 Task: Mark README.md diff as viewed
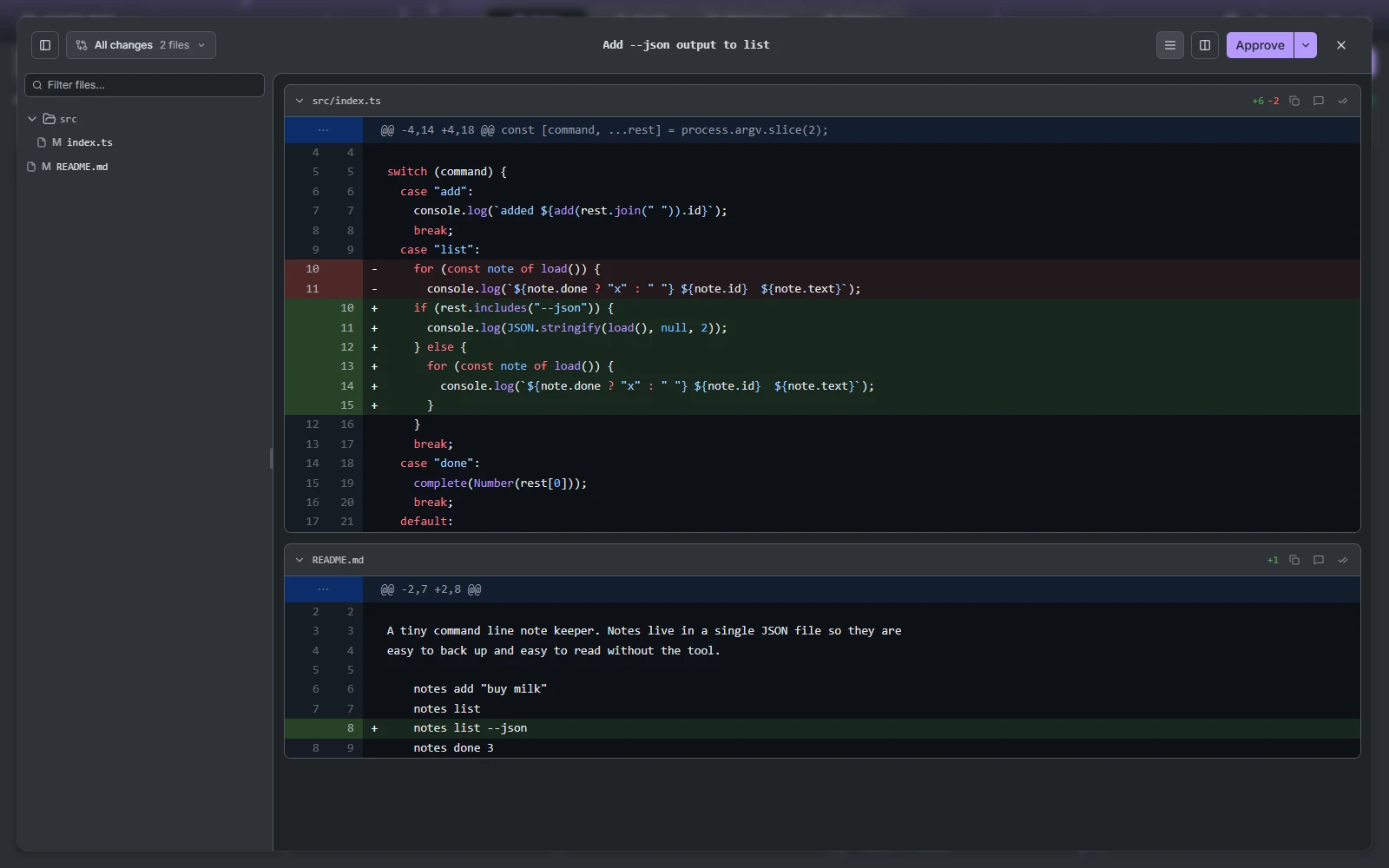click(1343, 560)
